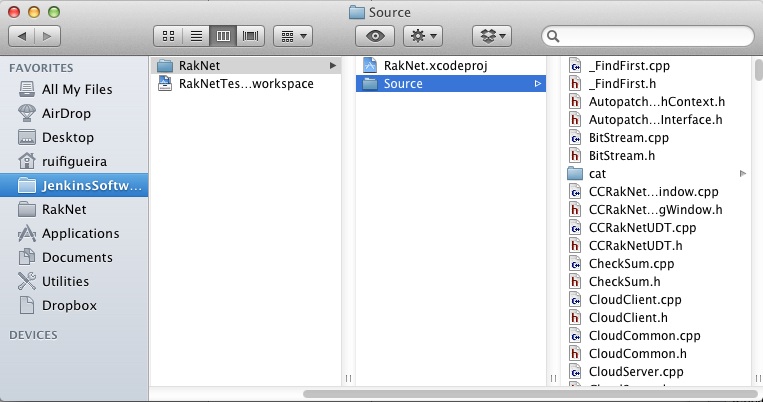Open AirDrop in the sidebar
Image resolution: width=763 pixels, height=402 pixels.
68,113
